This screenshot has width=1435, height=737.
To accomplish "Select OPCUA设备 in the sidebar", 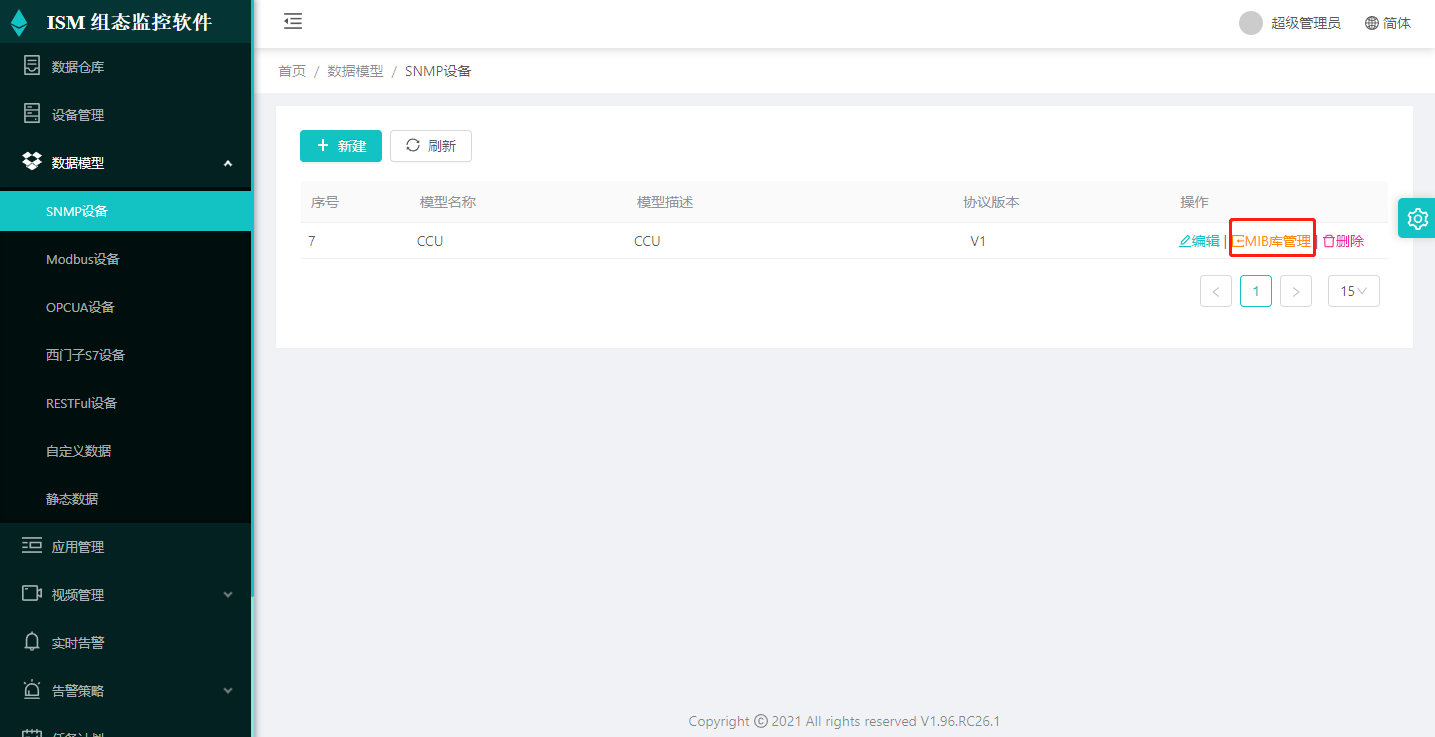I will 80,307.
